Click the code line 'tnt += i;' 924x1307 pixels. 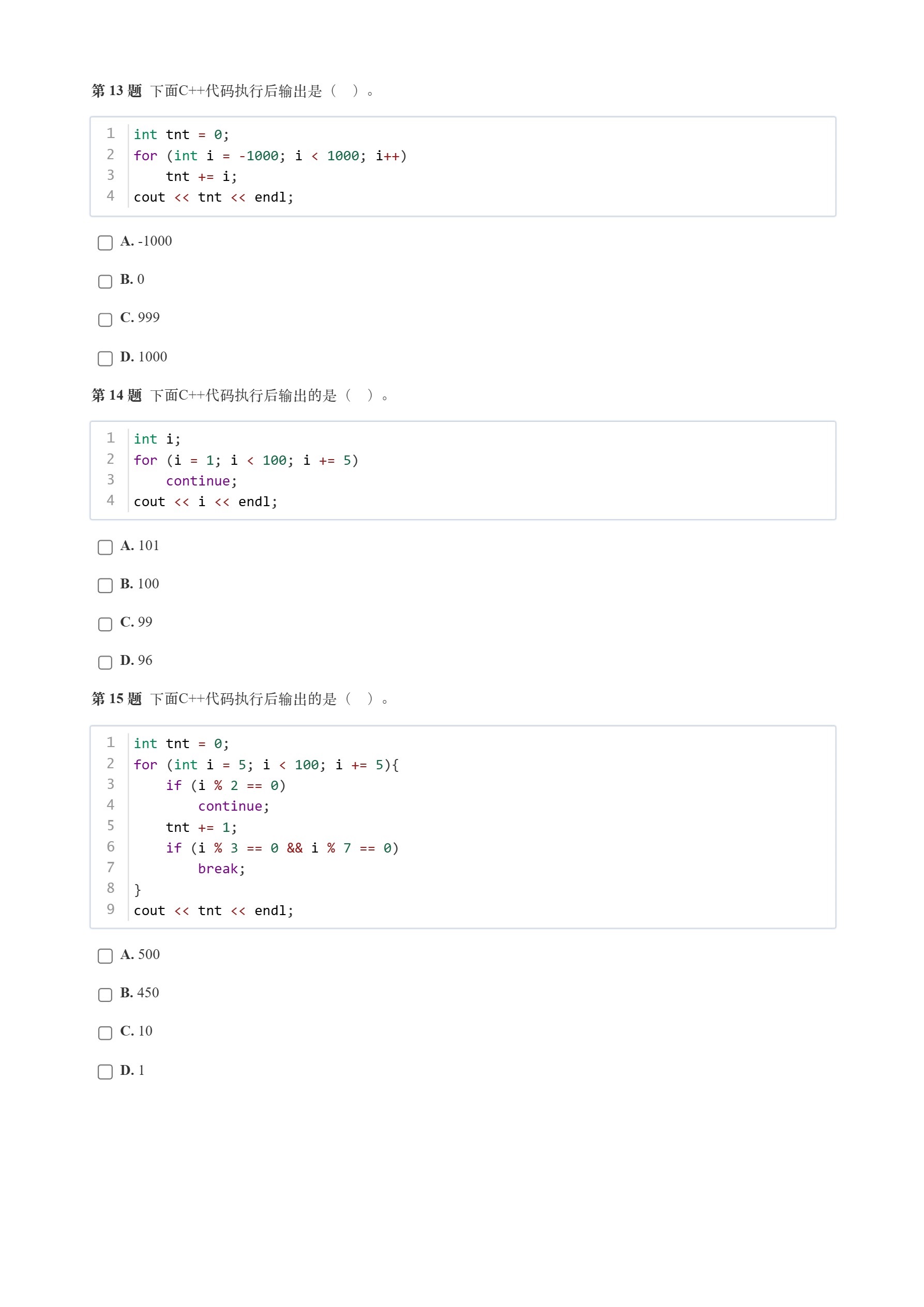pyautogui.click(x=202, y=176)
